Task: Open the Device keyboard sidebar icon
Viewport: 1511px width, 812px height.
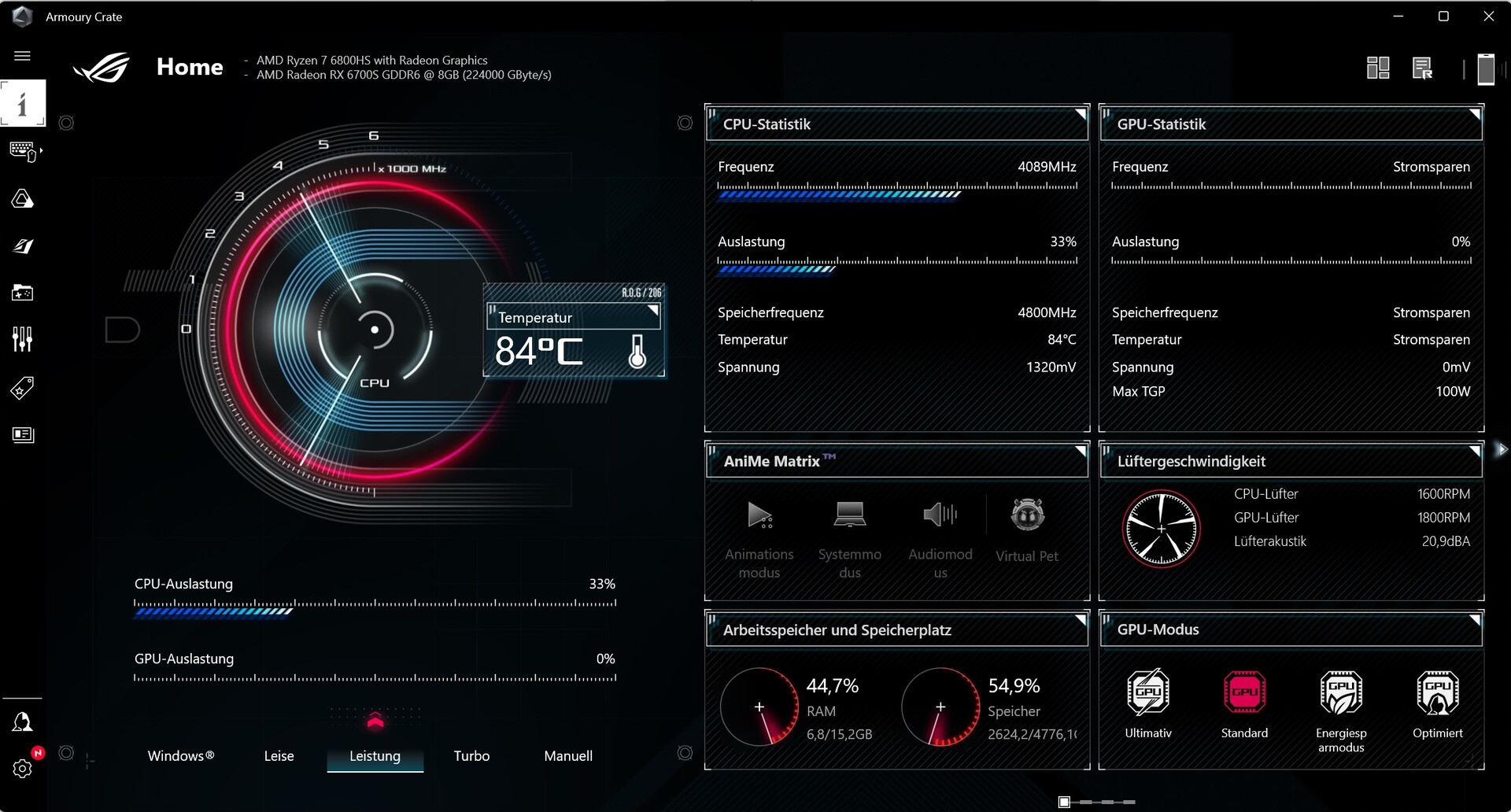Action: click(x=22, y=151)
